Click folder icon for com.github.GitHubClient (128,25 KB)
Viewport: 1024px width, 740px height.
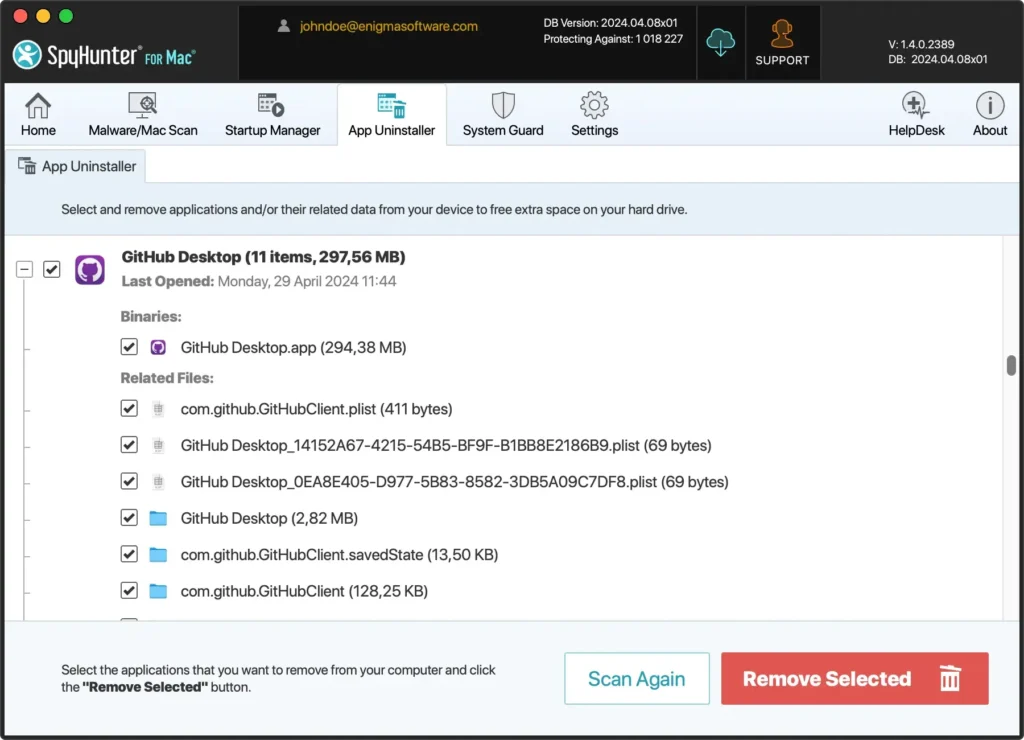click(158, 591)
